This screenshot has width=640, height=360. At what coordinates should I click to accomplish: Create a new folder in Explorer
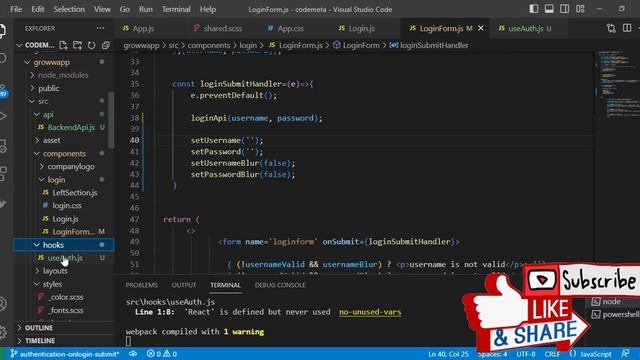pyautogui.click(x=77, y=45)
